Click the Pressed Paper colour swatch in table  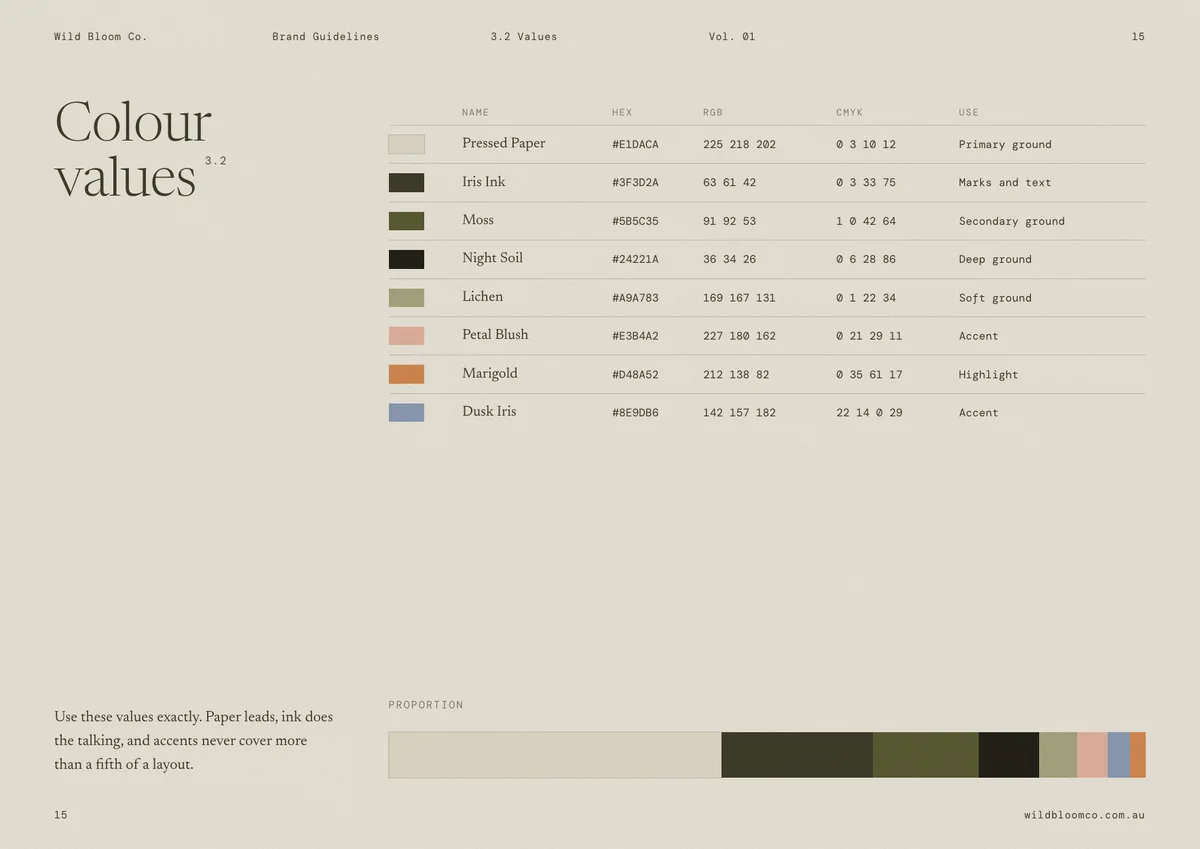tap(406, 144)
